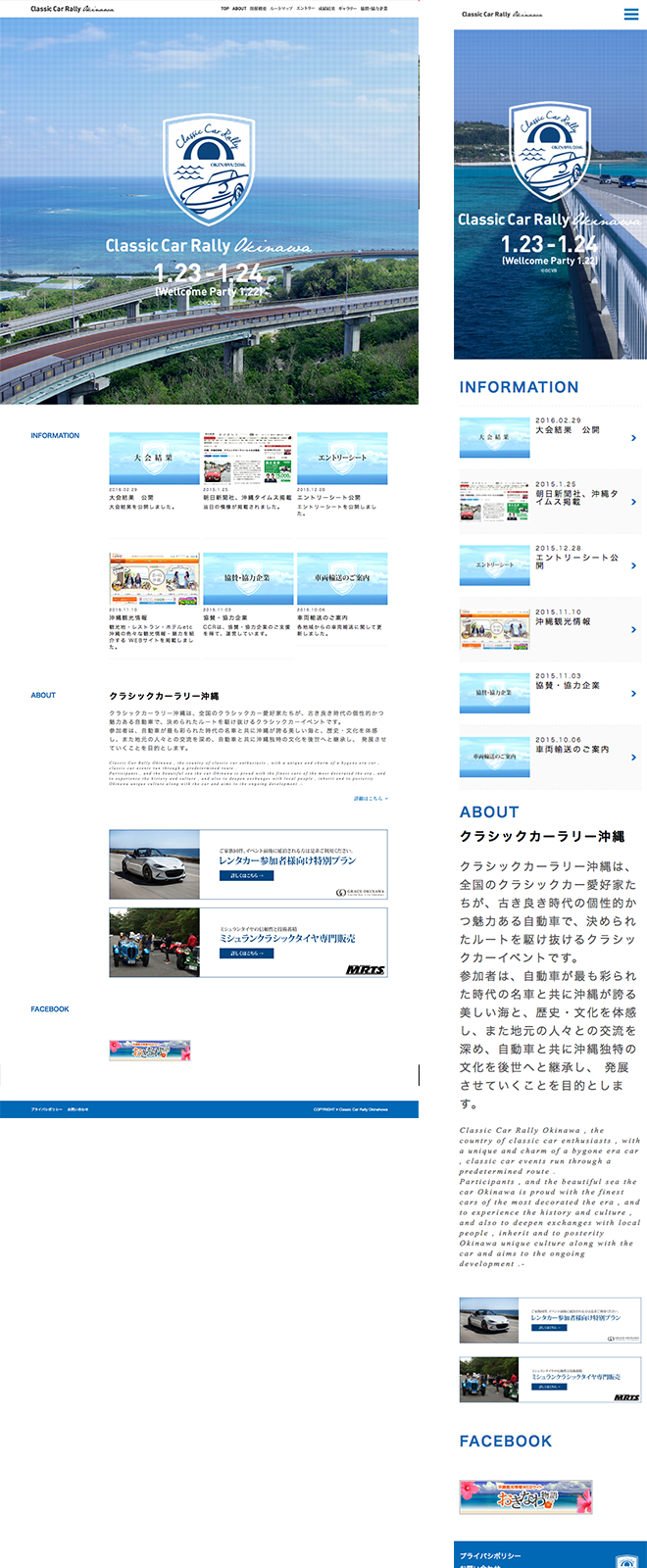Click the shield rally emblem in desktop hero
The width and height of the screenshot is (647, 1568).
[209, 171]
